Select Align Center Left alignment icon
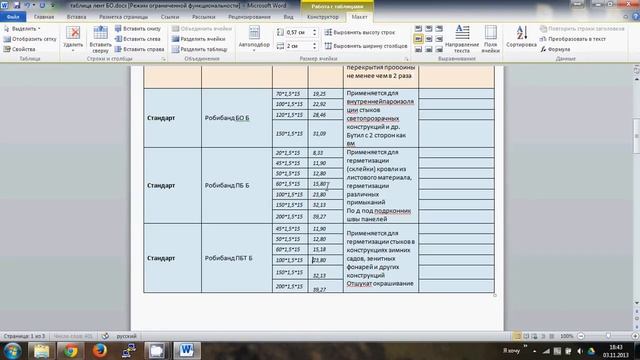 coord(418,39)
